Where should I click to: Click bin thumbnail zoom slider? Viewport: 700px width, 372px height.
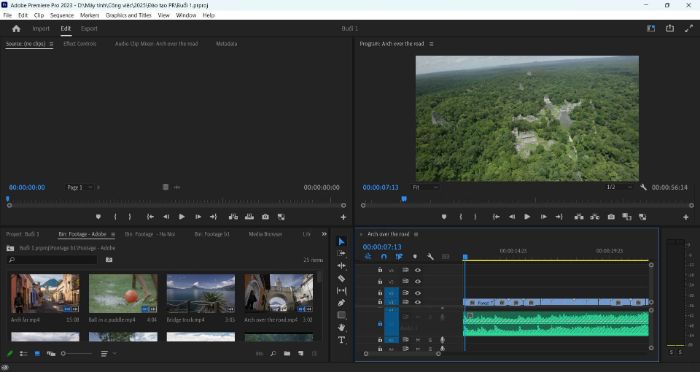click(x=76, y=354)
